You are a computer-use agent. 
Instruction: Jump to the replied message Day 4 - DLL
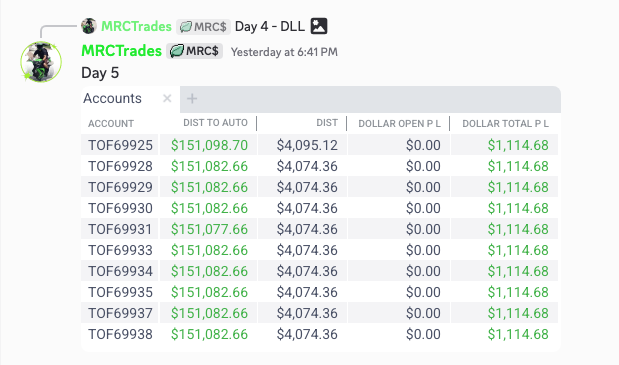coord(270,26)
